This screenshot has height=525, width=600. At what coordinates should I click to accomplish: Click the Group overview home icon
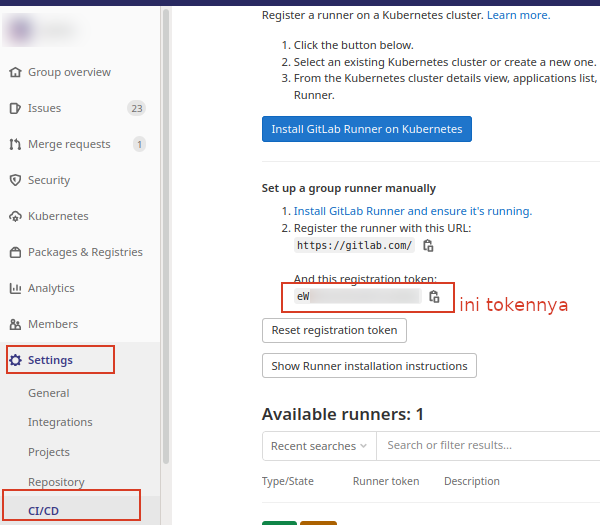click(x=15, y=73)
